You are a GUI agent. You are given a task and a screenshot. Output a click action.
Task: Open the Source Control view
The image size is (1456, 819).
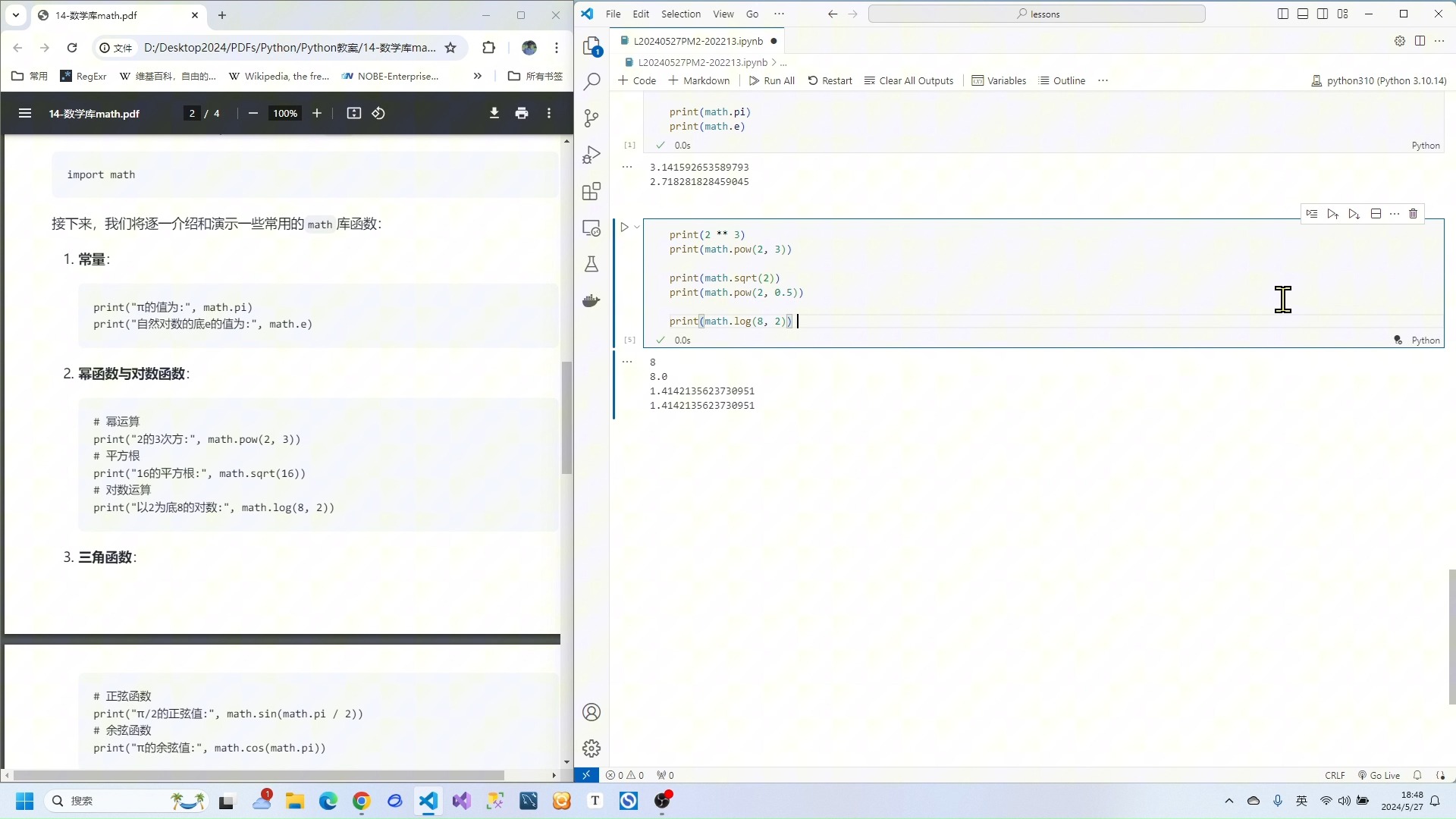pos(591,118)
